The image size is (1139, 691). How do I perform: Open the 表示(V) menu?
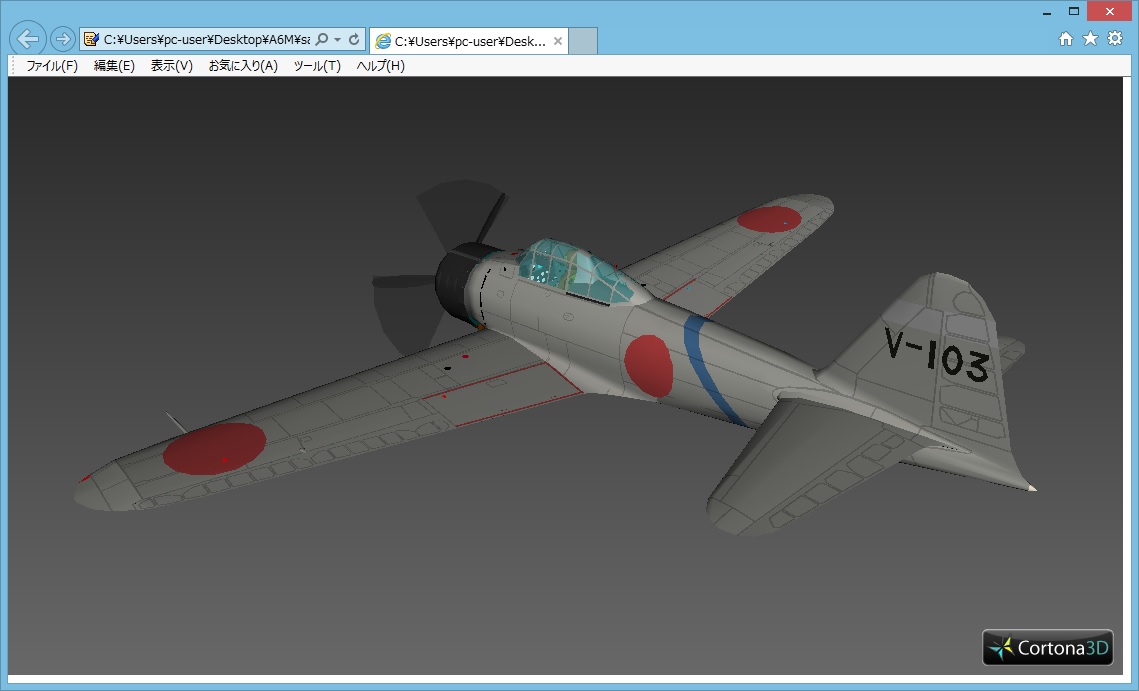point(171,66)
